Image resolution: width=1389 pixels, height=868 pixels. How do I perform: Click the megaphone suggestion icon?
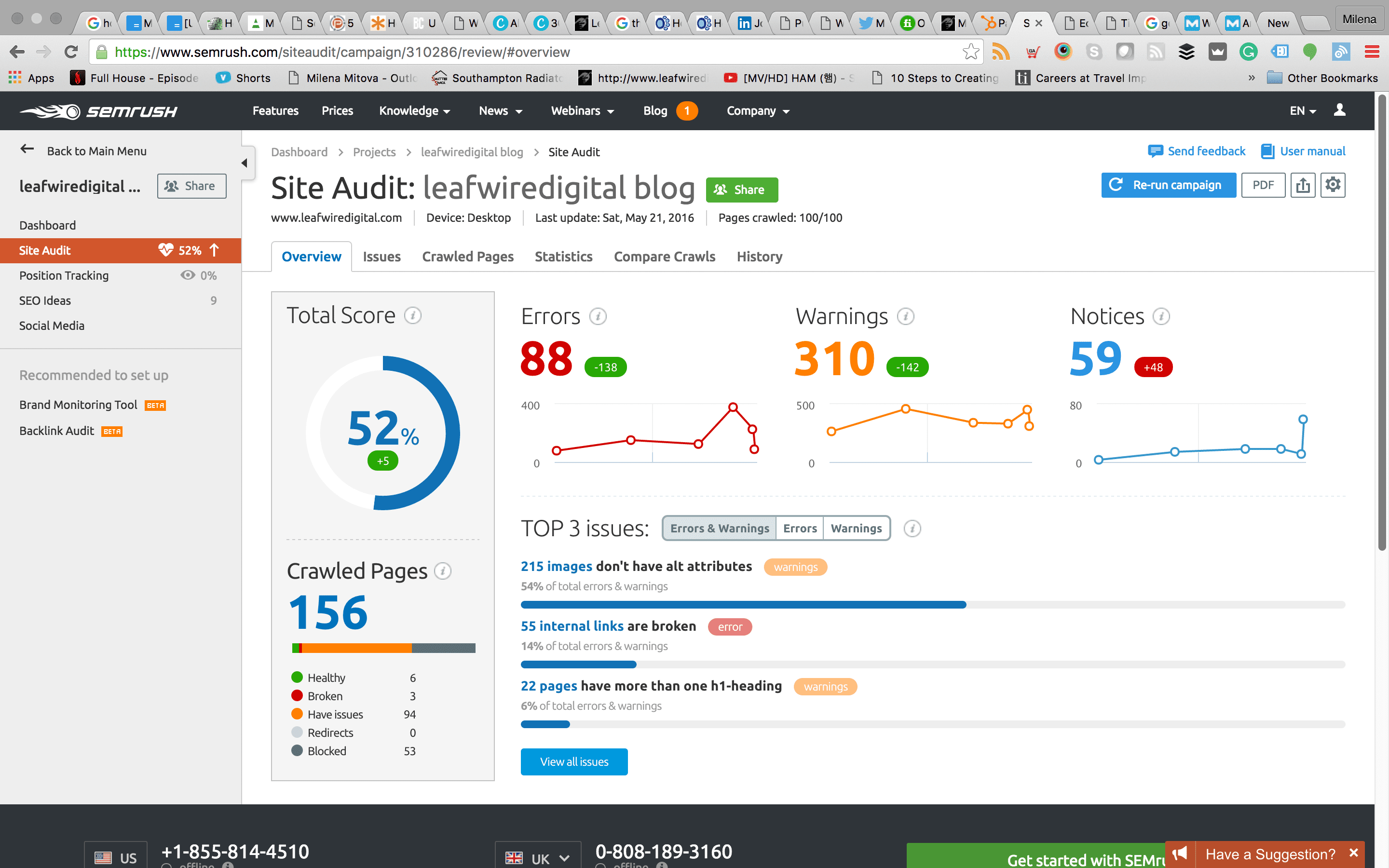(x=1180, y=854)
